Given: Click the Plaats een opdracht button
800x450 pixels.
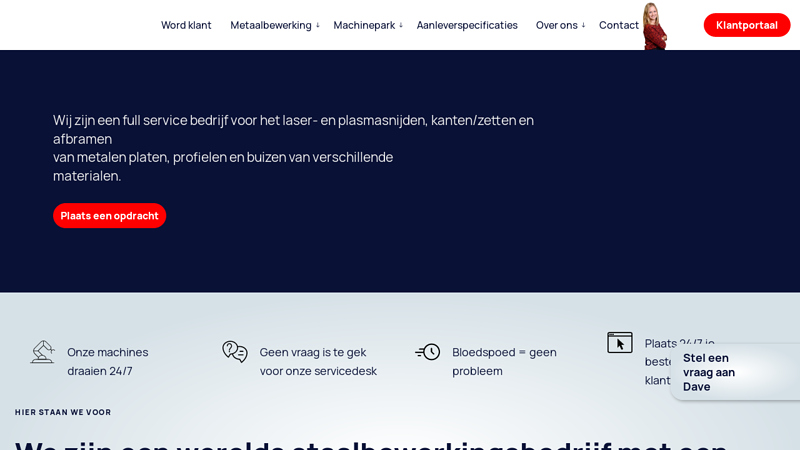Looking at the screenshot, I should point(109,216).
